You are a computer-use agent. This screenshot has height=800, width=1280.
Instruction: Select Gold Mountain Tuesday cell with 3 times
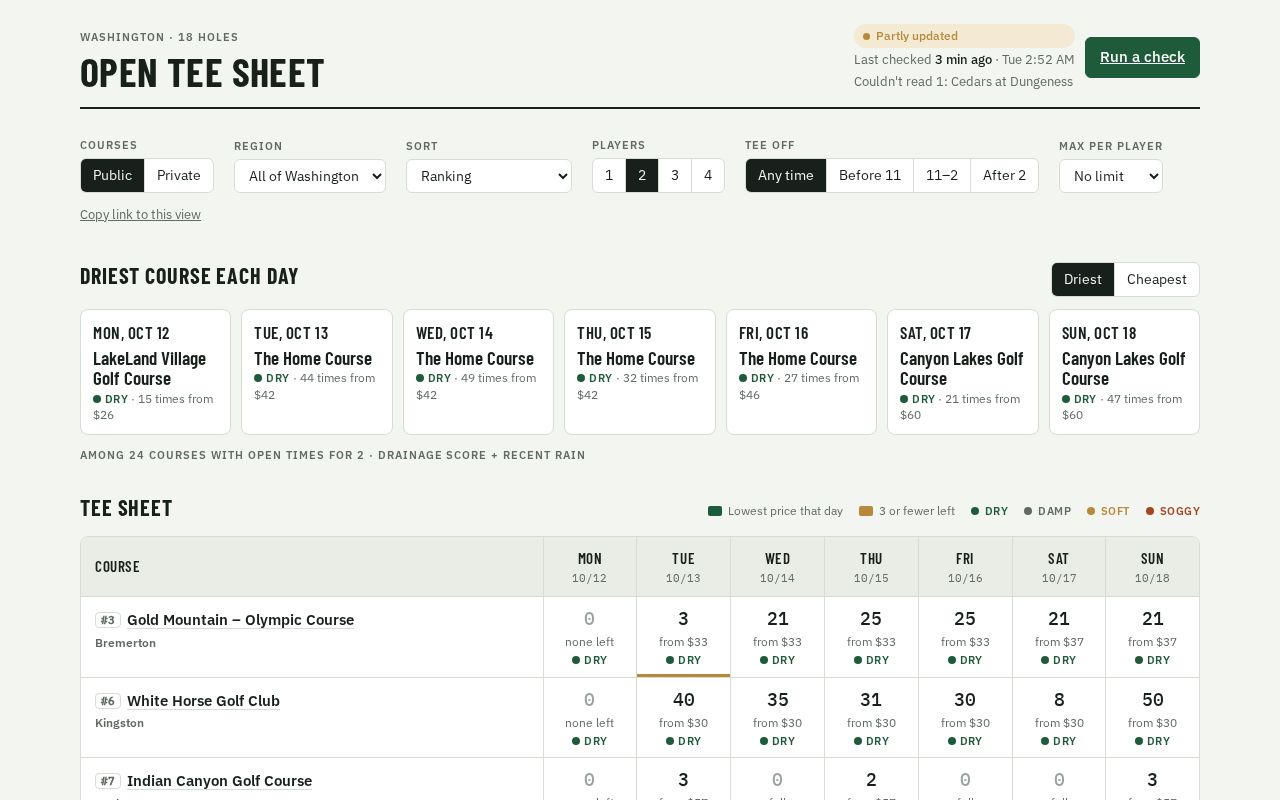click(x=683, y=637)
